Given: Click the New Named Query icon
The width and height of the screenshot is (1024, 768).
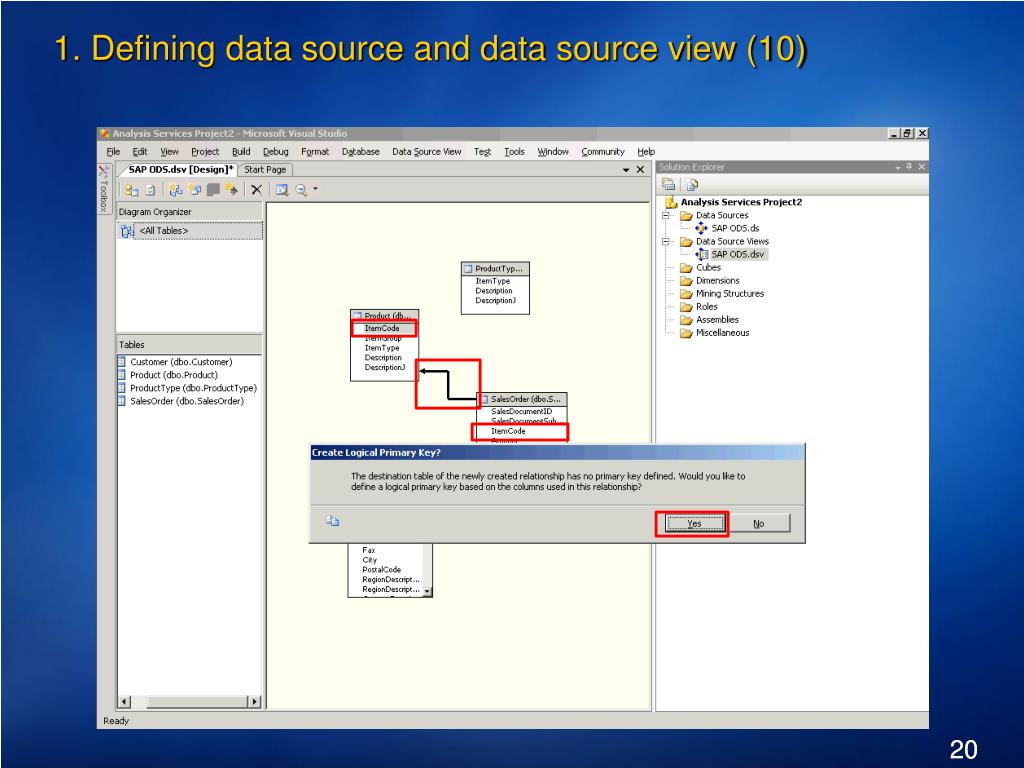Looking at the screenshot, I should click(195, 189).
